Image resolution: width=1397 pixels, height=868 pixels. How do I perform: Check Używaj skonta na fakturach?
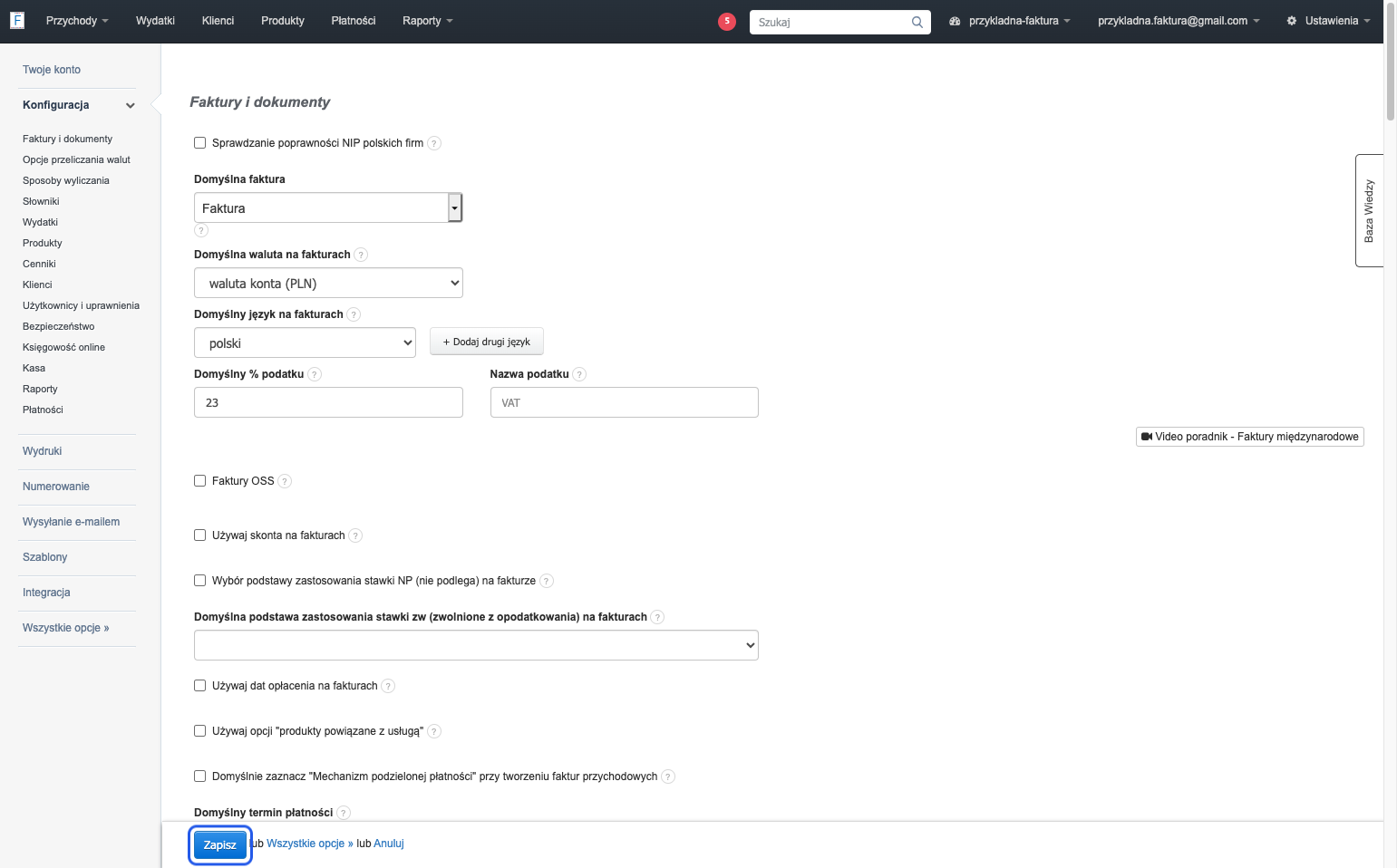(200, 535)
